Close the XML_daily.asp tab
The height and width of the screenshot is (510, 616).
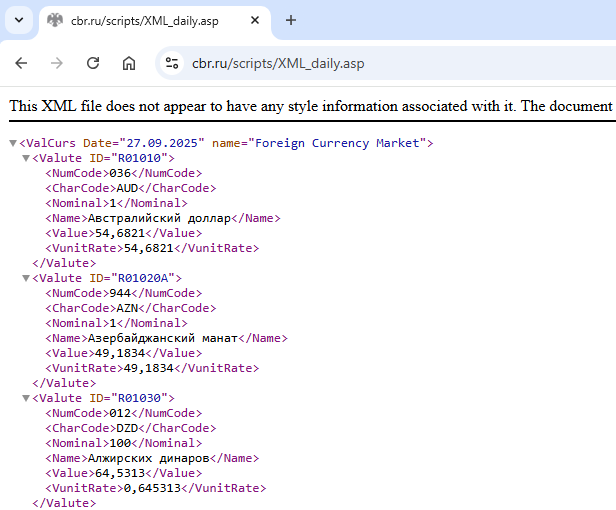(255, 20)
